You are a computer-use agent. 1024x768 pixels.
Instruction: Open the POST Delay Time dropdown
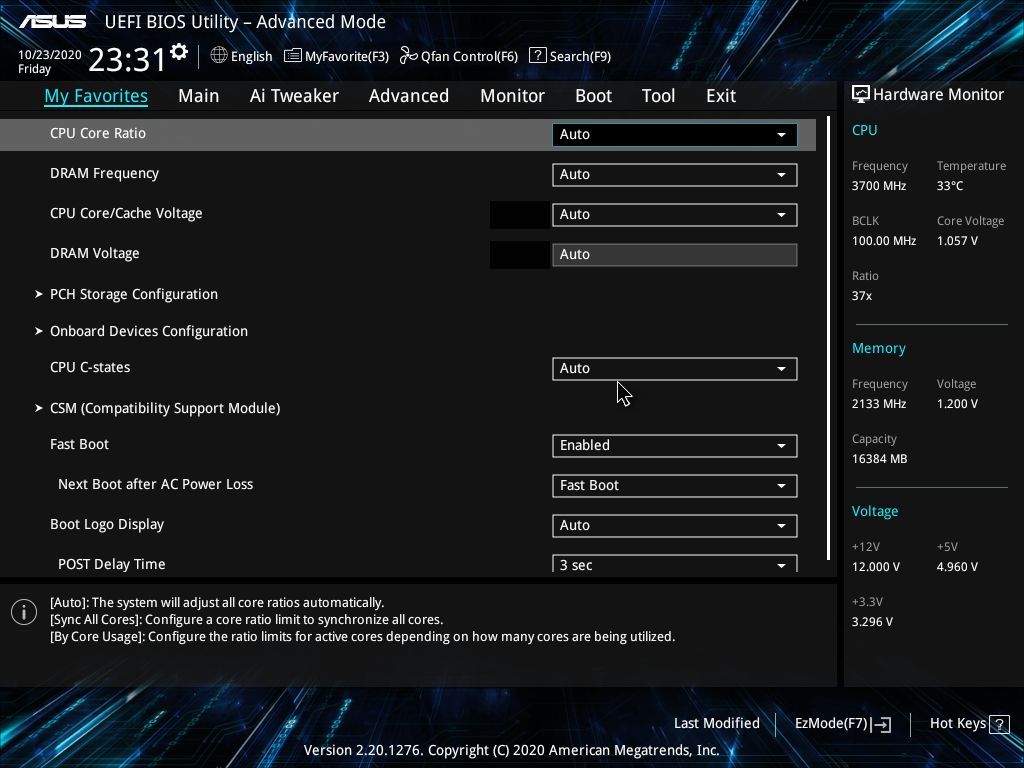(x=675, y=564)
